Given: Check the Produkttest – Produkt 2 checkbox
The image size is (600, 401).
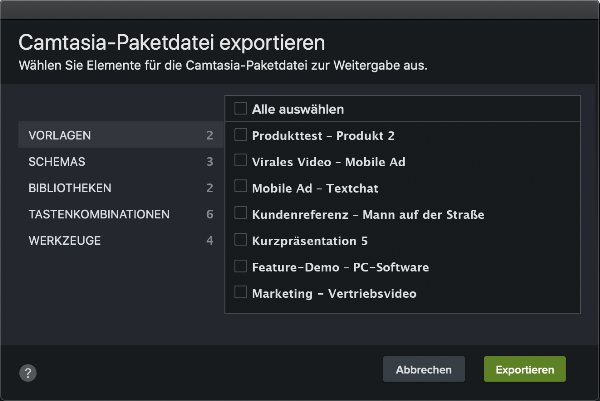Looking at the screenshot, I should [240, 135].
